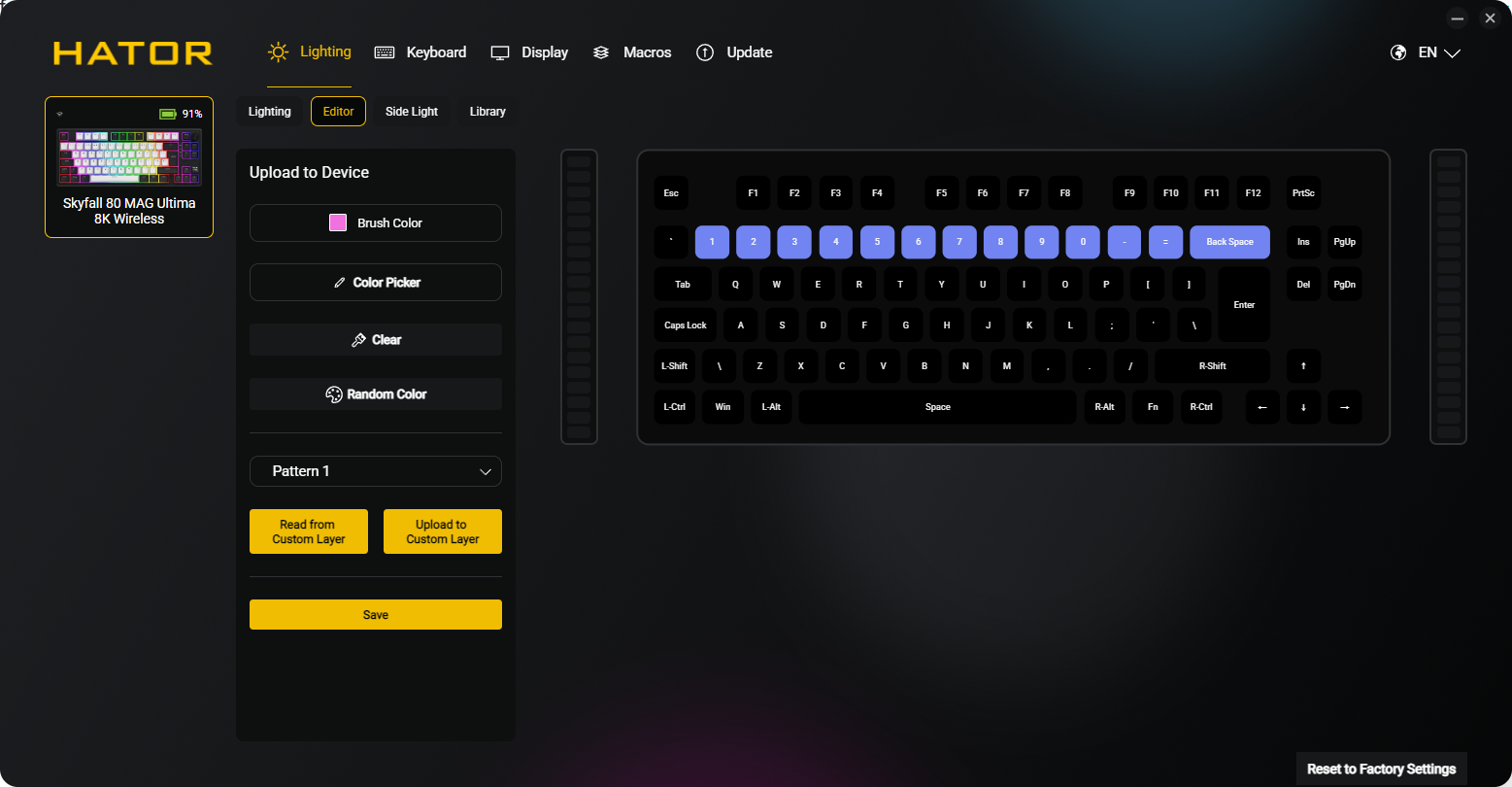Select the L-Shift key

coord(675,366)
